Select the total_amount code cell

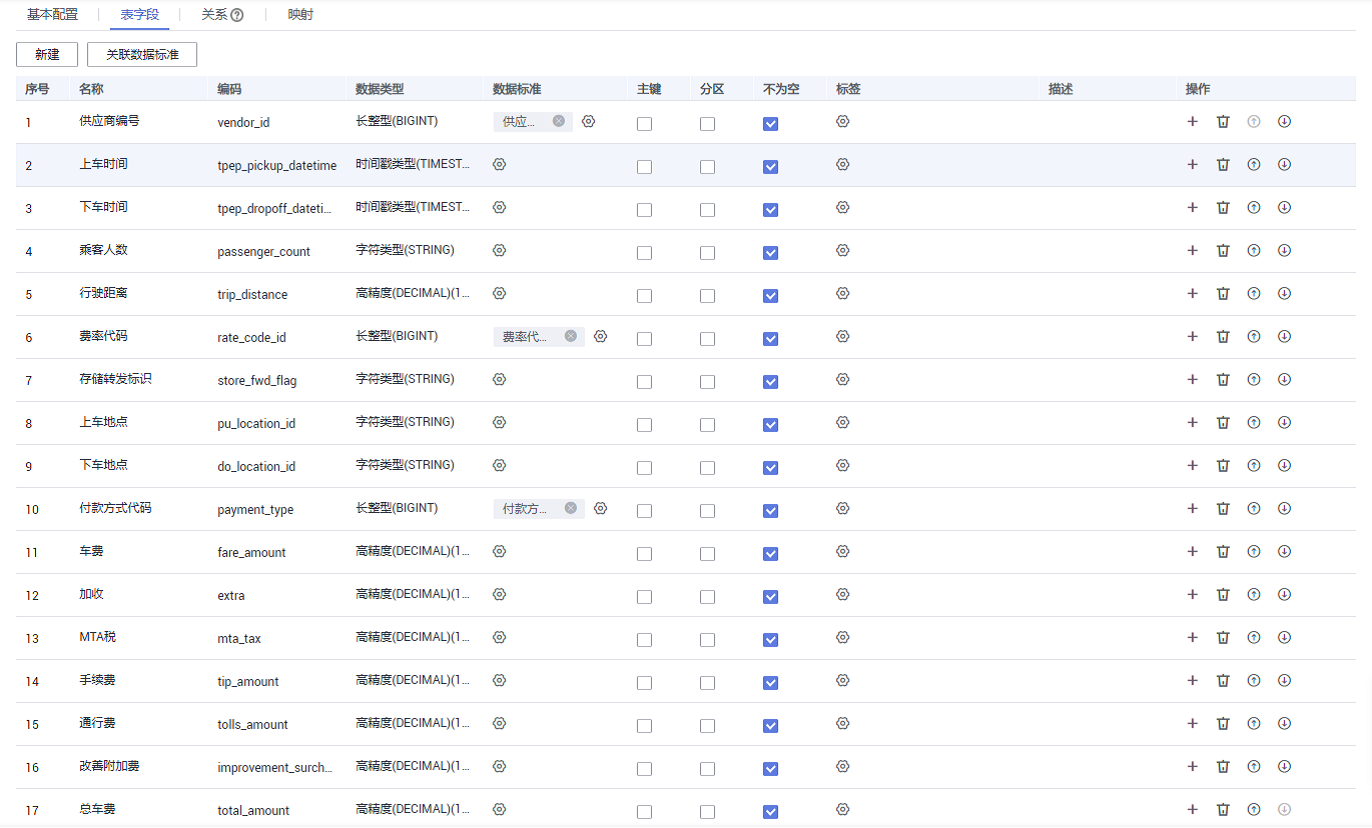[254, 811]
